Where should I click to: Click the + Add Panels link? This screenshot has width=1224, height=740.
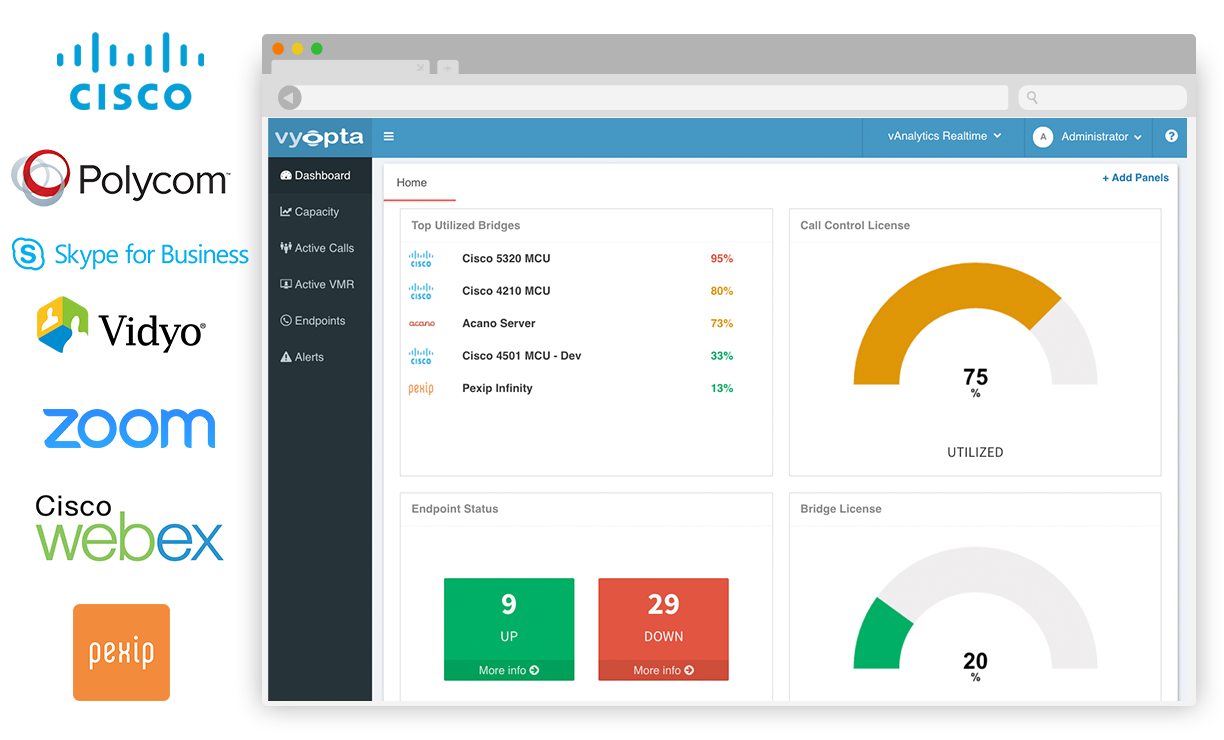1135,178
